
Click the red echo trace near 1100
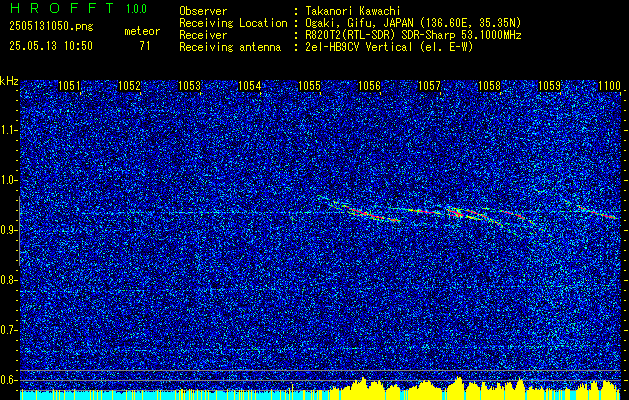(x=598, y=213)
